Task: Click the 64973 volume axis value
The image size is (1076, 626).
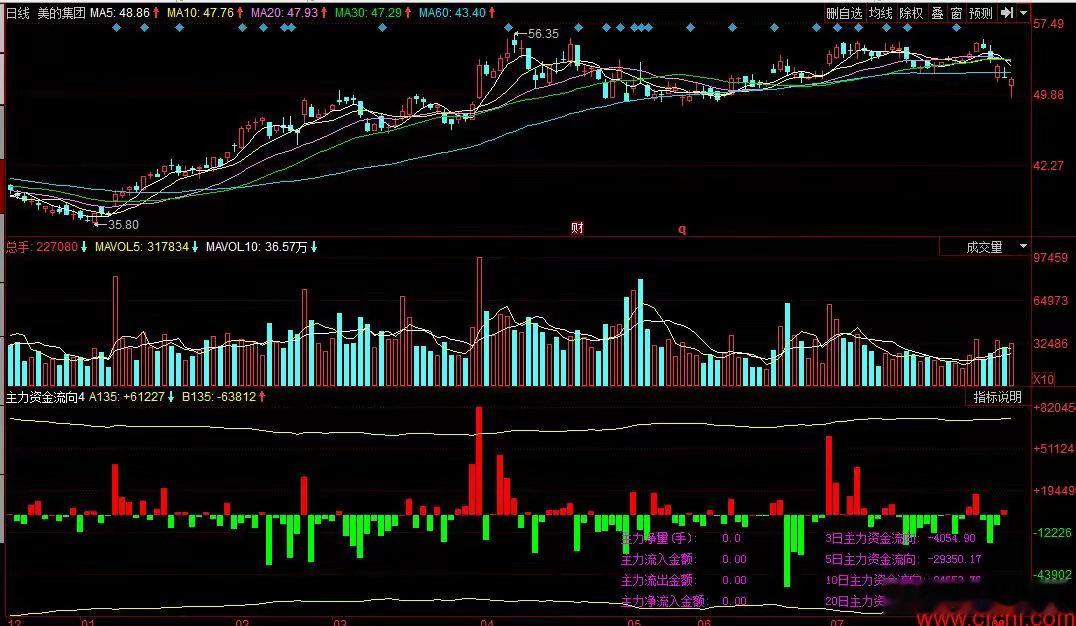Action: [x=1051, y=301]
